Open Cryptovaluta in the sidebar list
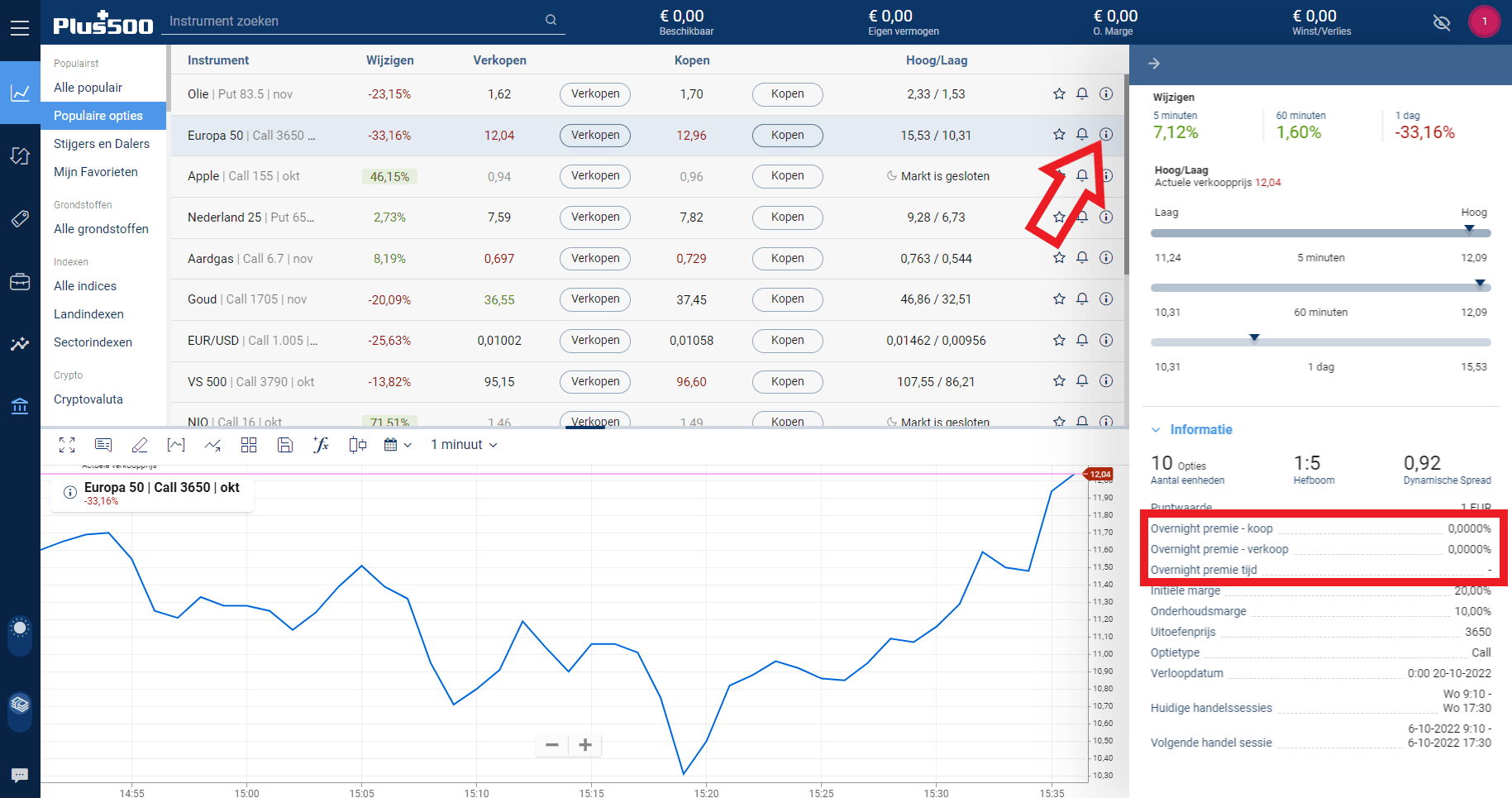 (88, 399)
